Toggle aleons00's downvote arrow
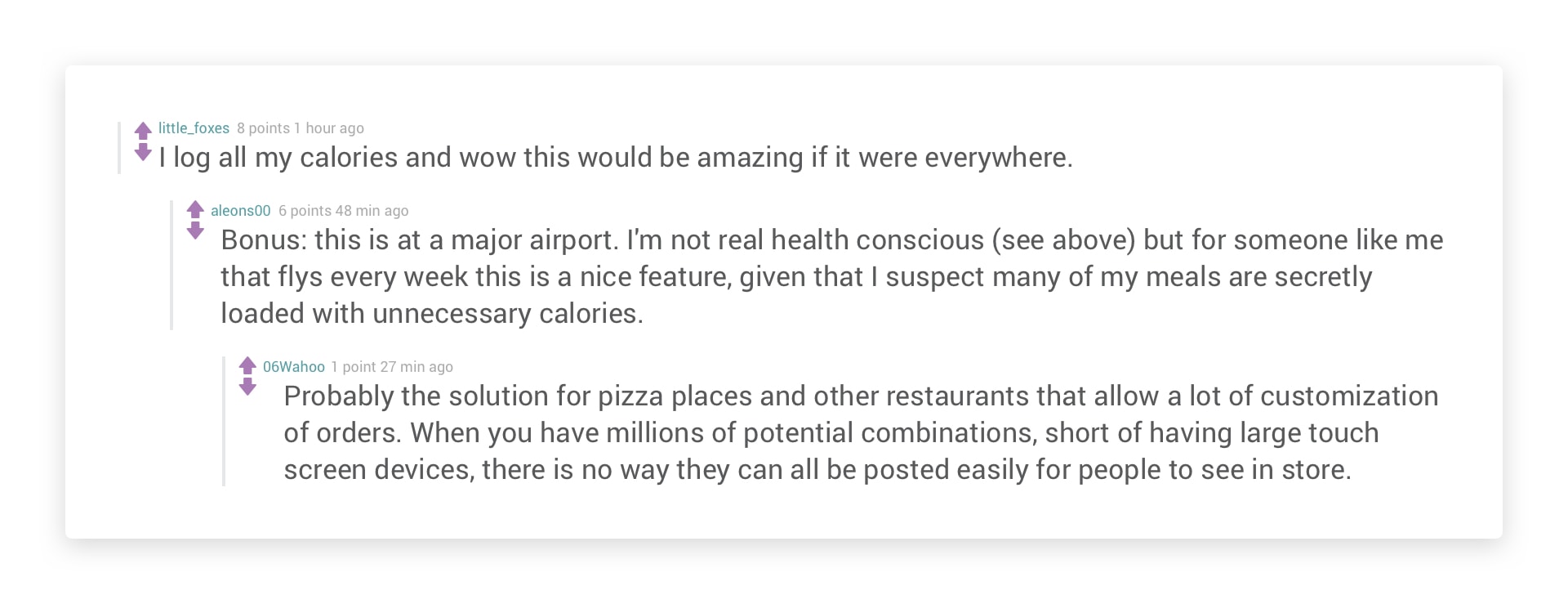 point(196,230)
